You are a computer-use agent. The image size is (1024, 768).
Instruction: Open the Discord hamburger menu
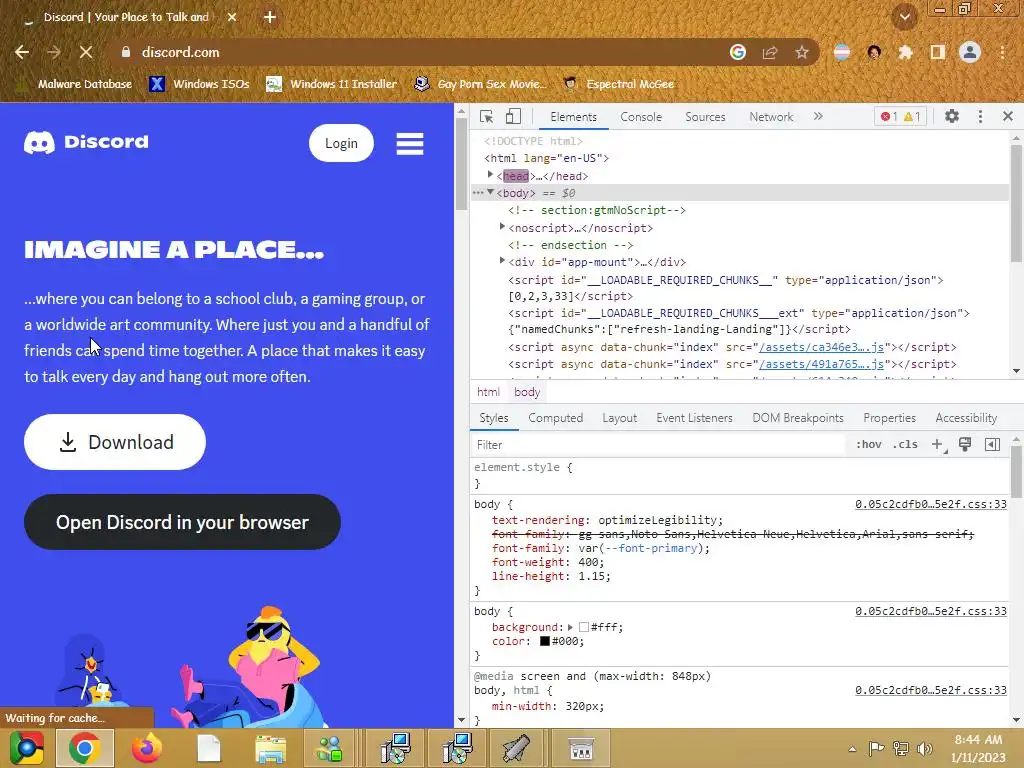pyautogui.click(x=410, y=144)
